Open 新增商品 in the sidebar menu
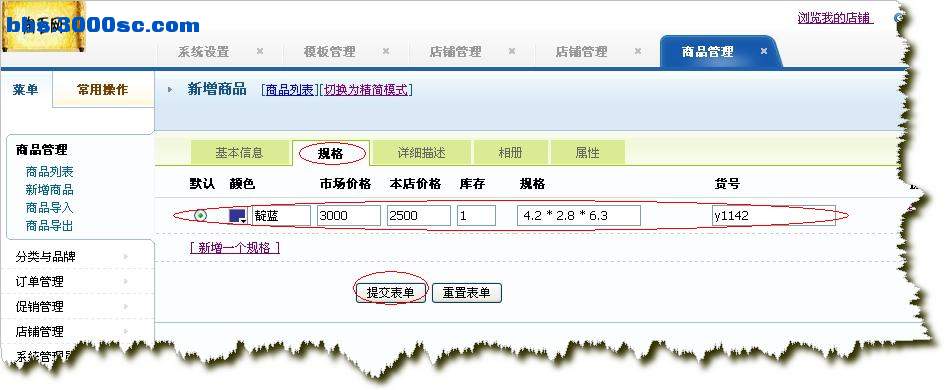Viewport: 945px width, 390px height. (49, 190)
